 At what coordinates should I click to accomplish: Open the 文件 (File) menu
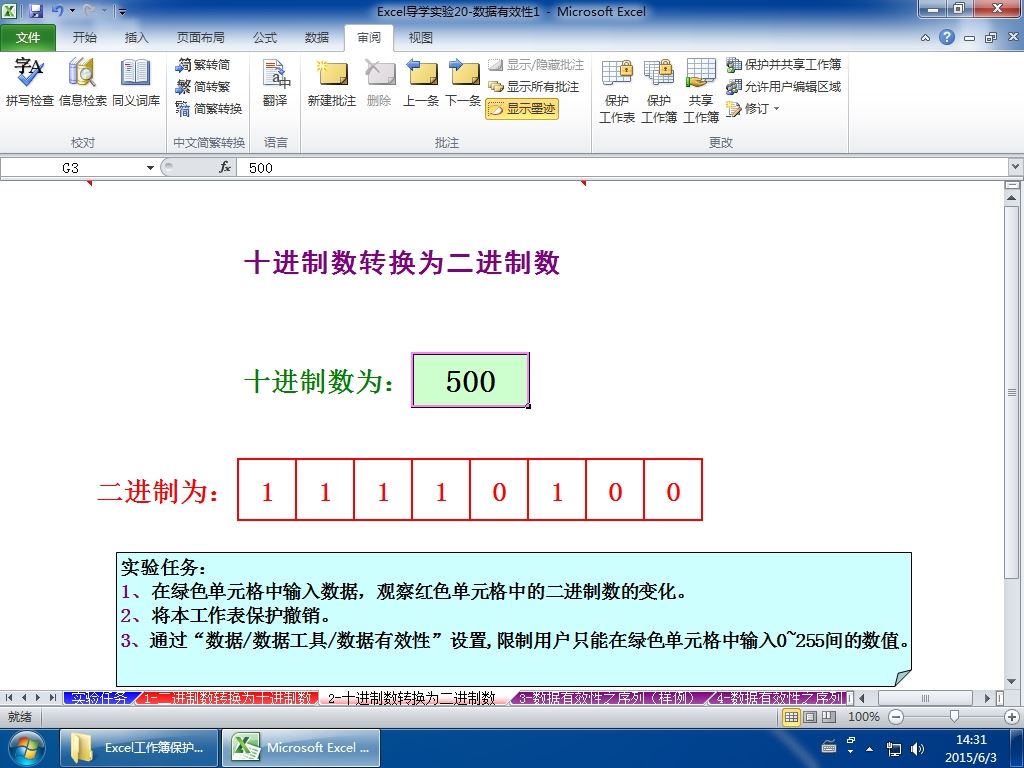(28, 38)
